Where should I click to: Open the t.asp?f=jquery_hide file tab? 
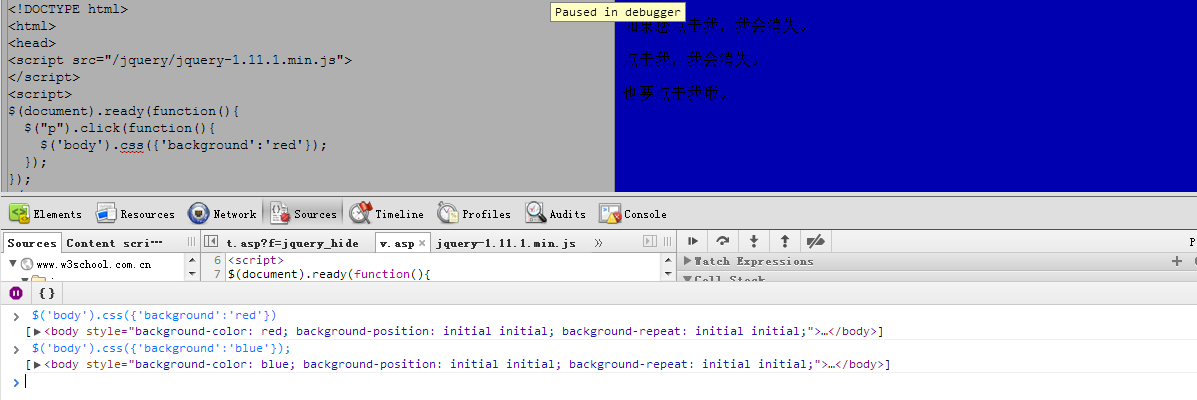coord(292,243)
